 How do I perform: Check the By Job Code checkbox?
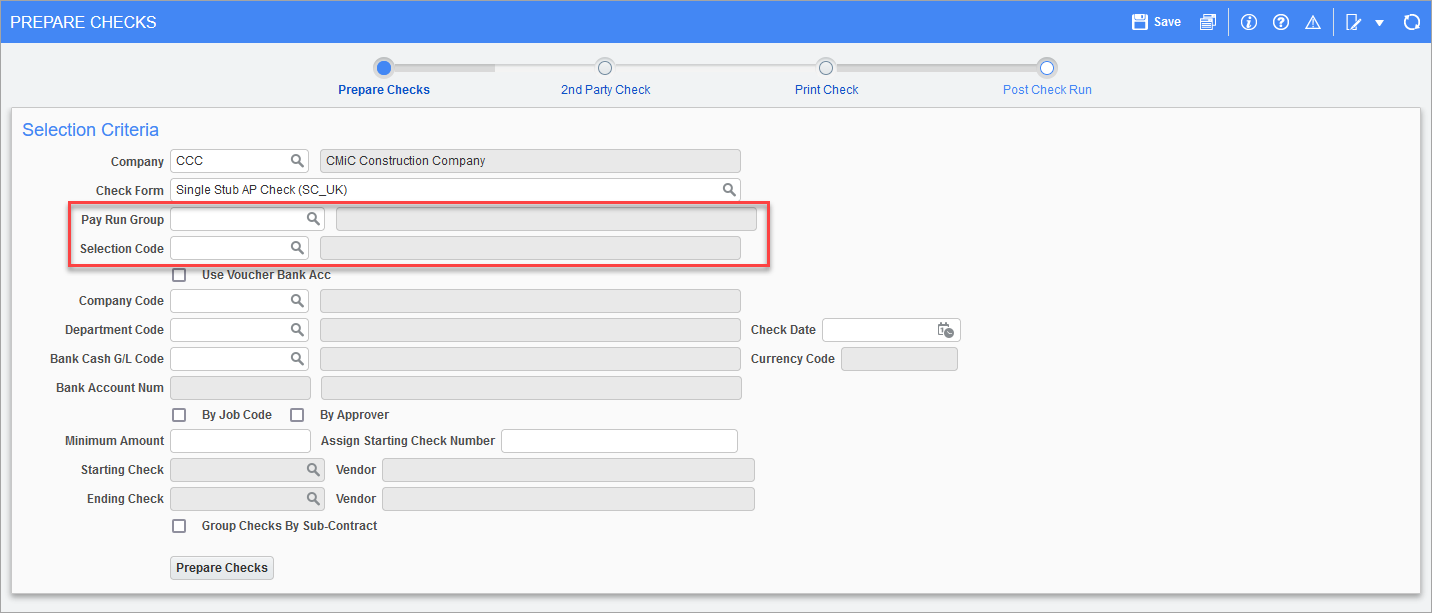click(x=179, y=414)
